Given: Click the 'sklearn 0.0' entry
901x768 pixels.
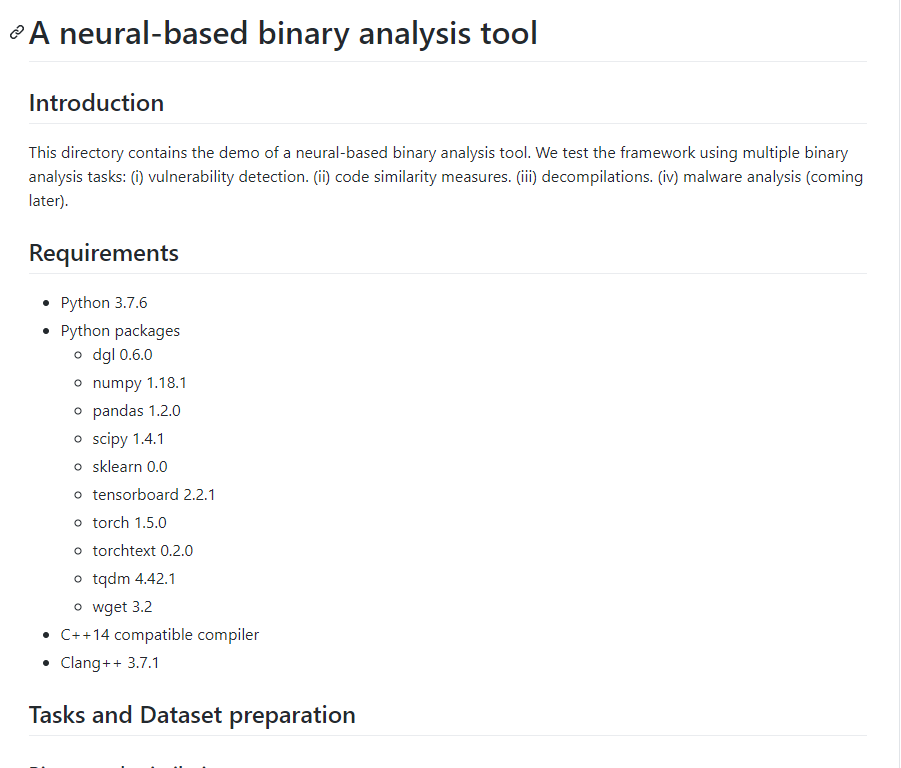Looking at the screenshot, I should point(130,466).
